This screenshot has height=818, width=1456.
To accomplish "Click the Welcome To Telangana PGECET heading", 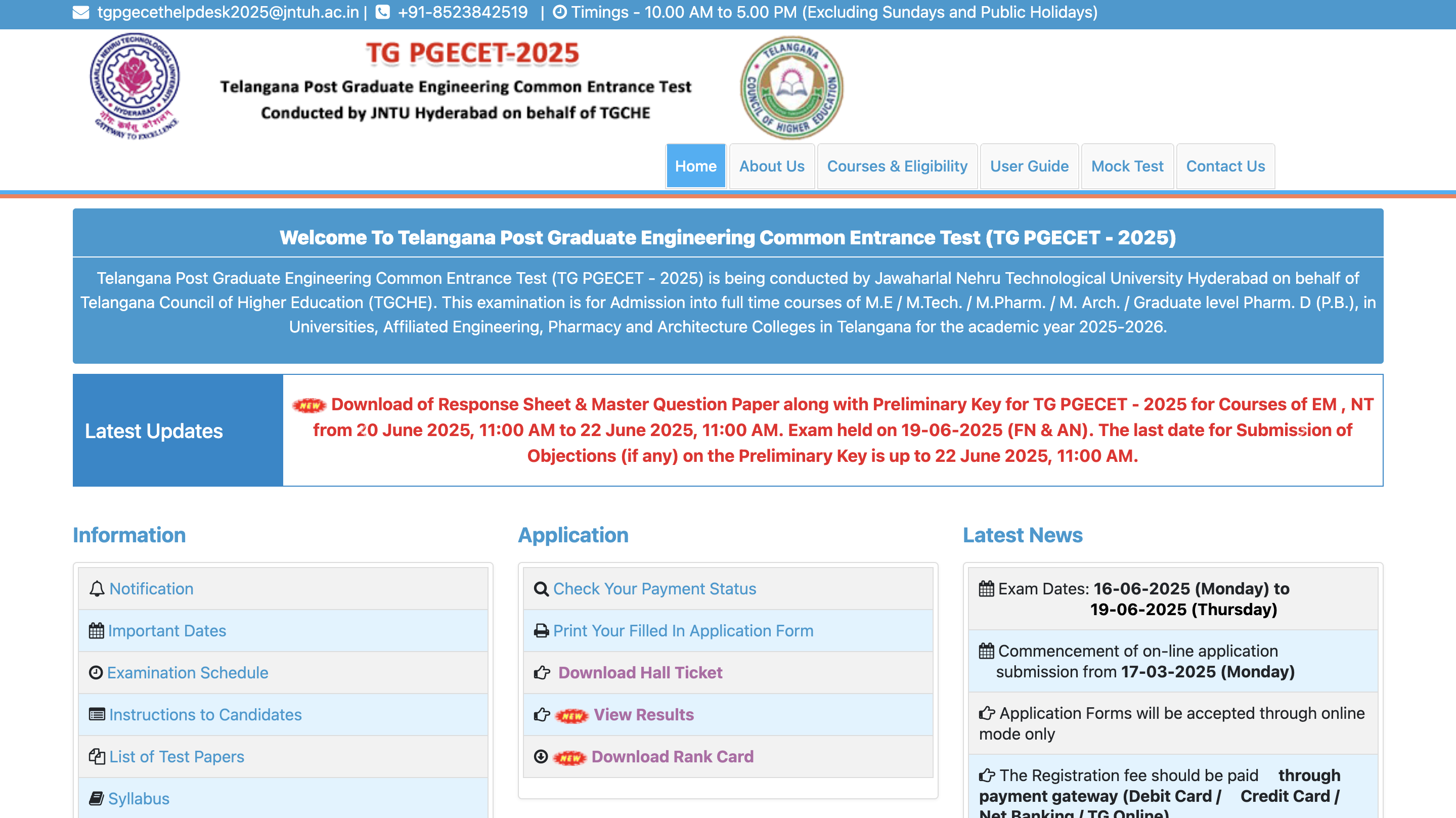I will point(727,237).
